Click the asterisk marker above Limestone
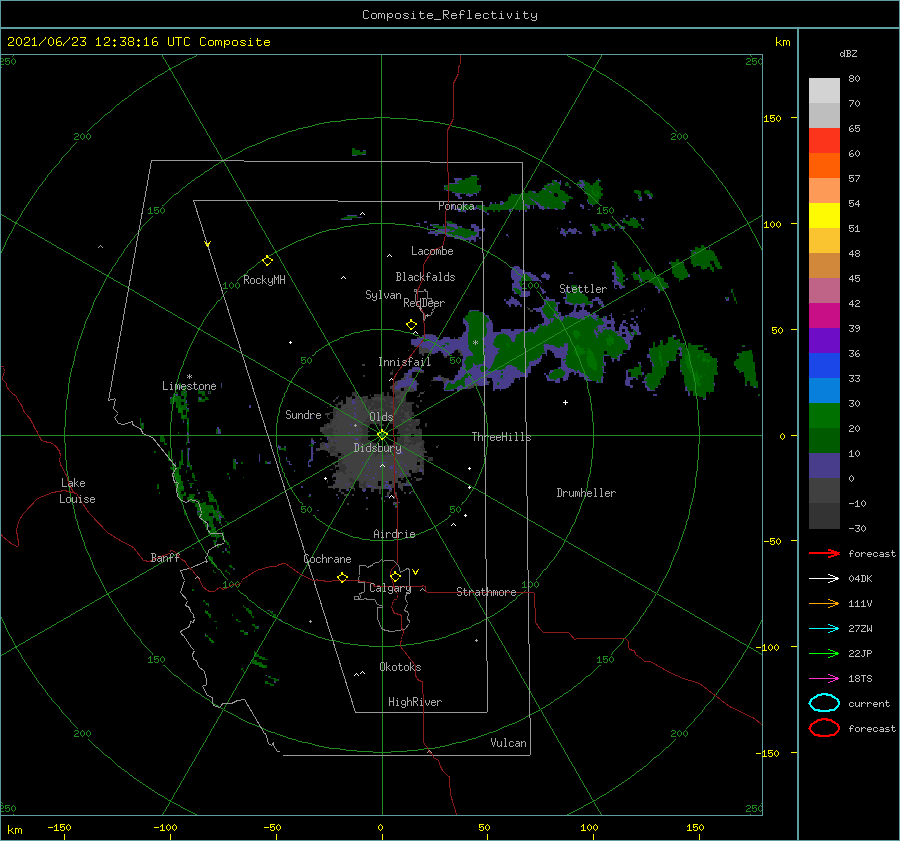Screen dimensions: 900x841 (189, 377)
